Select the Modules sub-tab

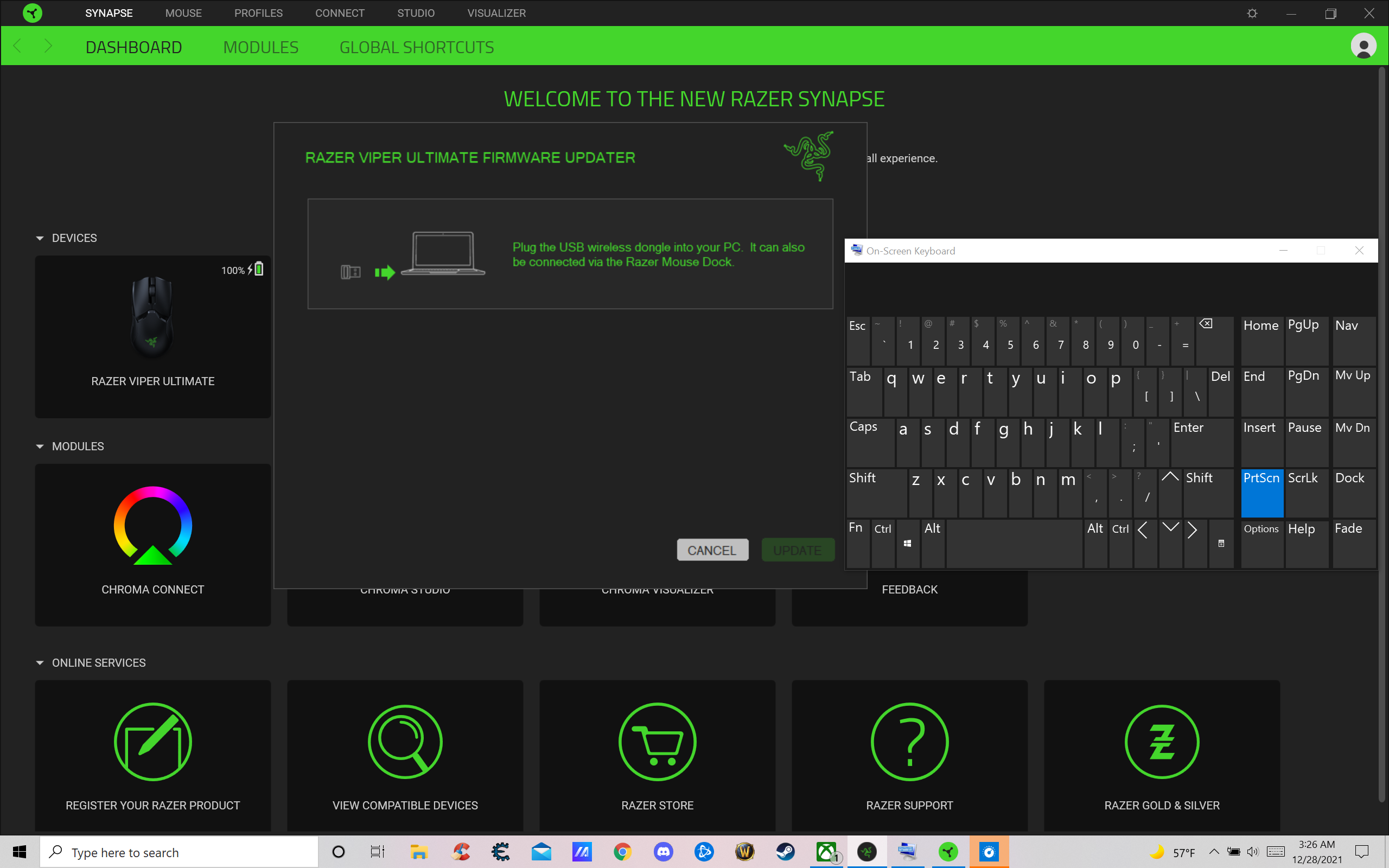pos(260,47)
